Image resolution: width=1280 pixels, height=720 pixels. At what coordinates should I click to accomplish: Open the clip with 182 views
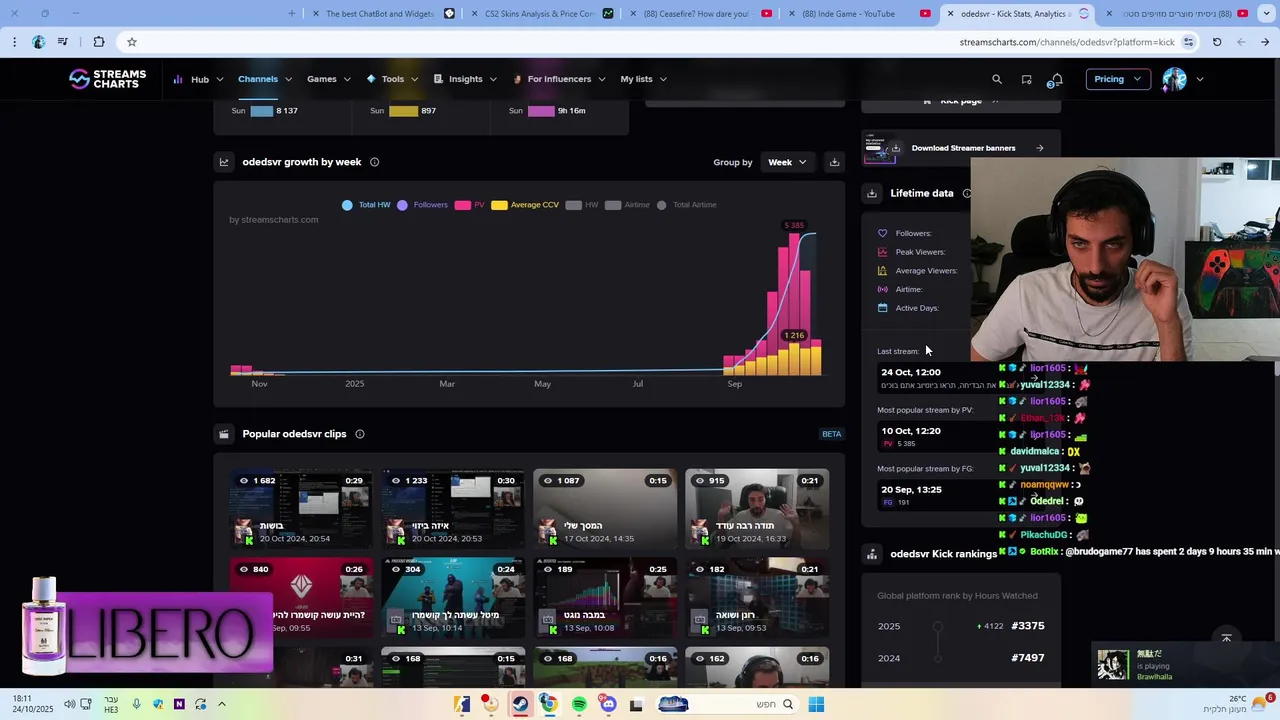tap(757, 598)
